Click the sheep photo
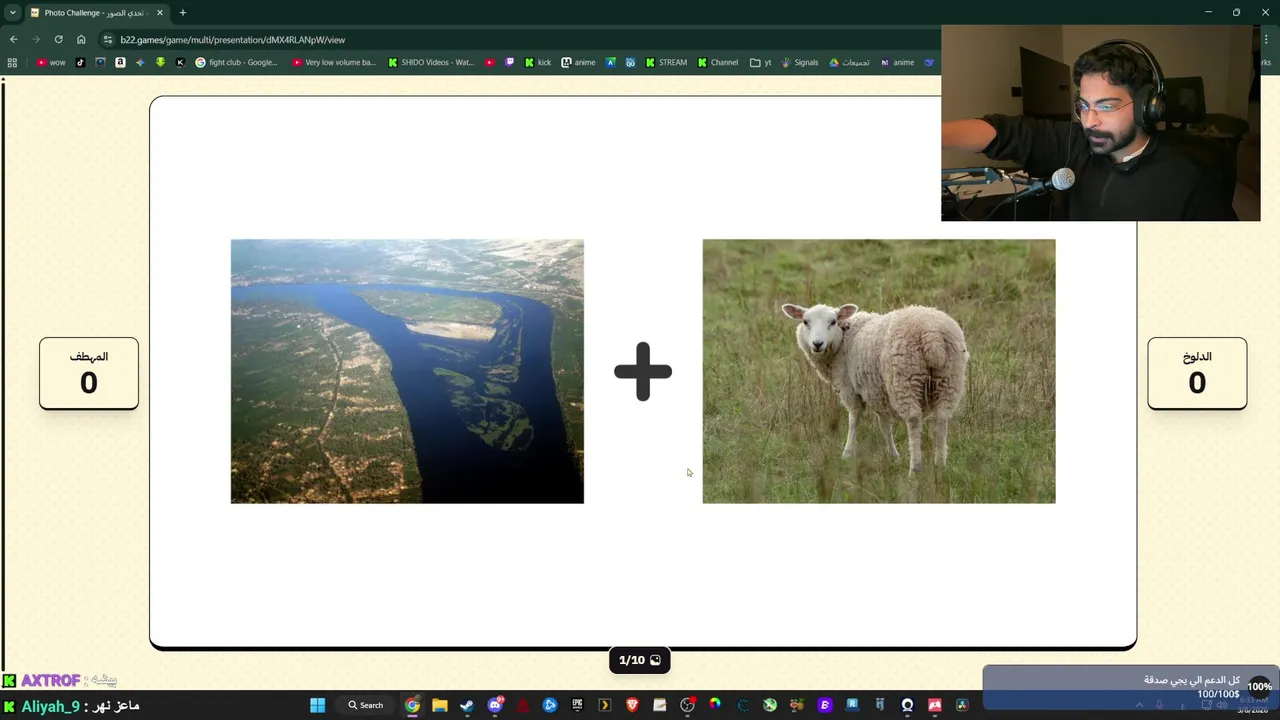The height and width of the screenshot is (720, 1280). pyautogui.click(x=879, y=371)
